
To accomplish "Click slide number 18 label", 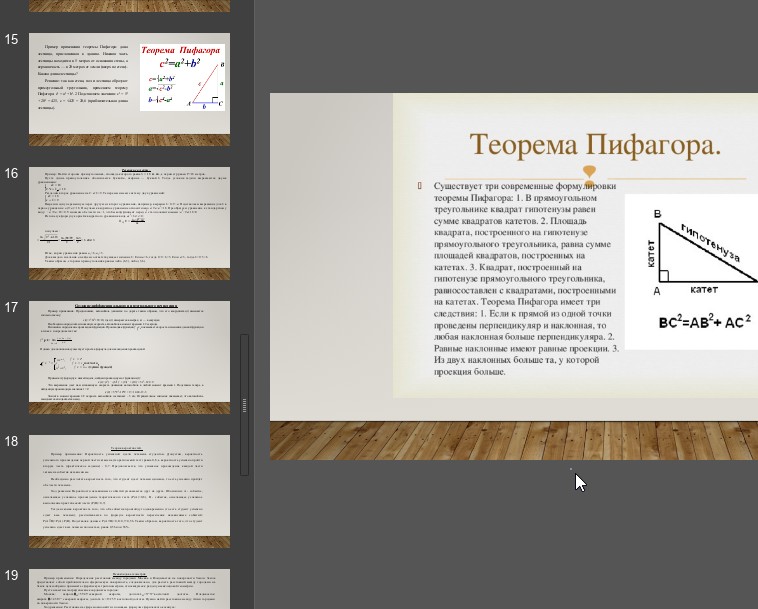I will [x=11, y=441].
